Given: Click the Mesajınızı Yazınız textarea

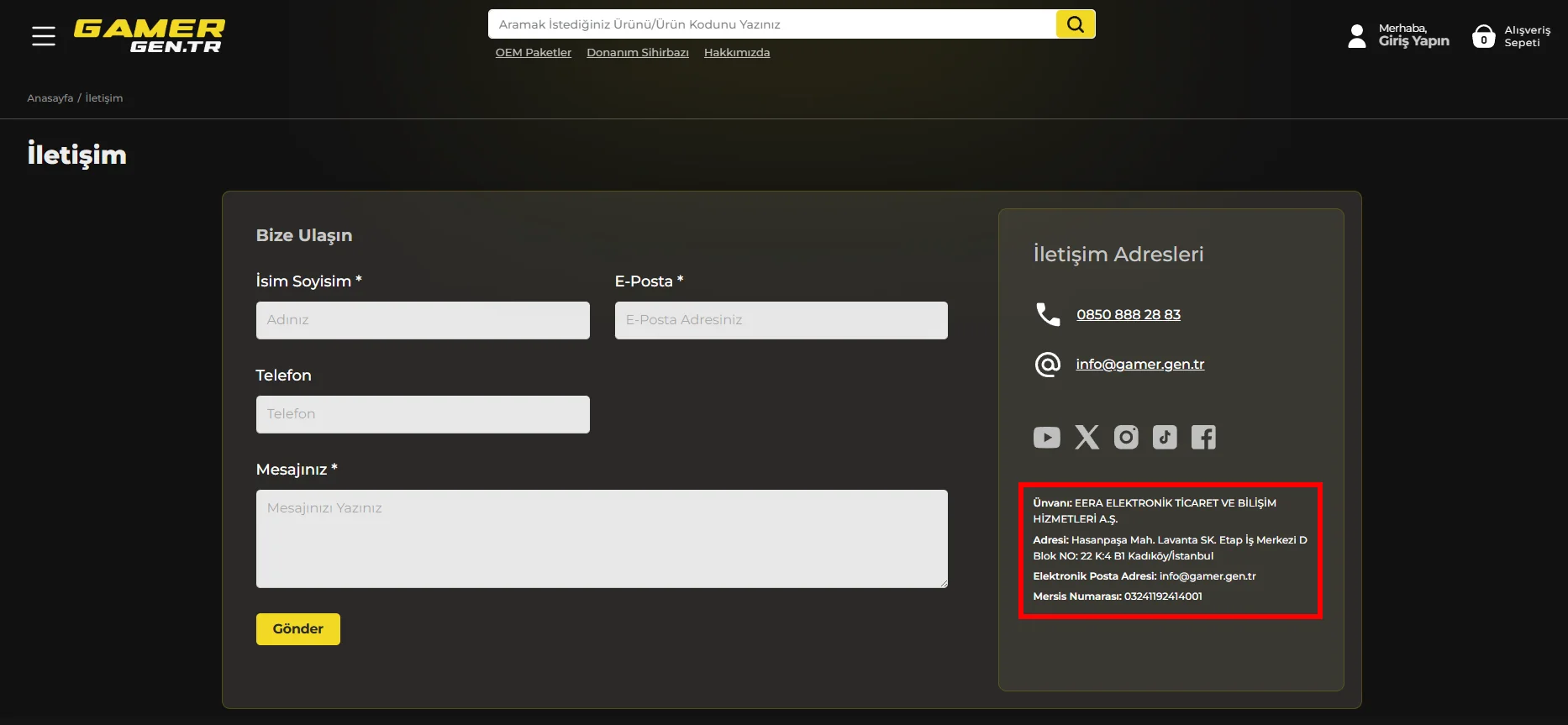Looking at the screenshot, I should coord(602,538).
